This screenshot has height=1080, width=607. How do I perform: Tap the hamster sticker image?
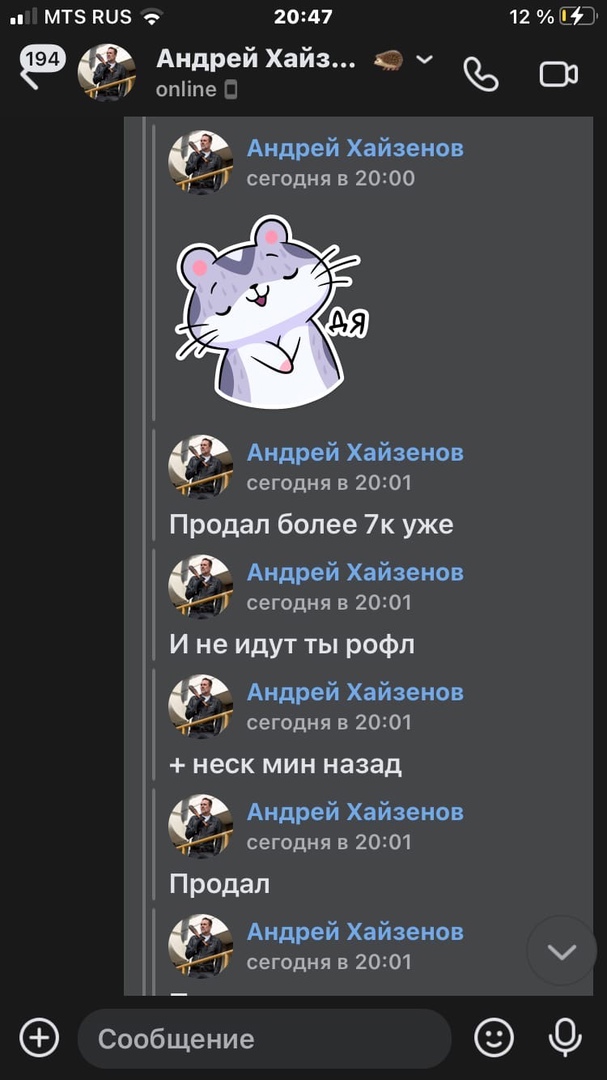coord(271,311)
